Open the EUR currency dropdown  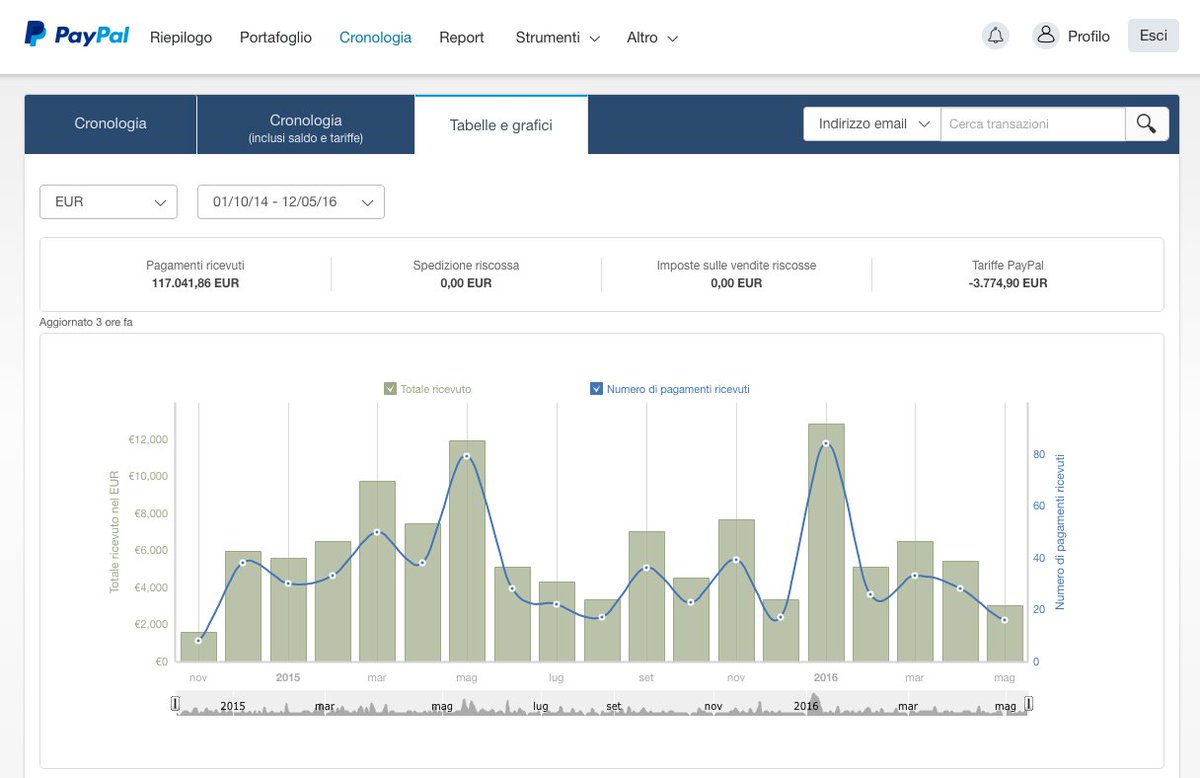coord(108,202)
